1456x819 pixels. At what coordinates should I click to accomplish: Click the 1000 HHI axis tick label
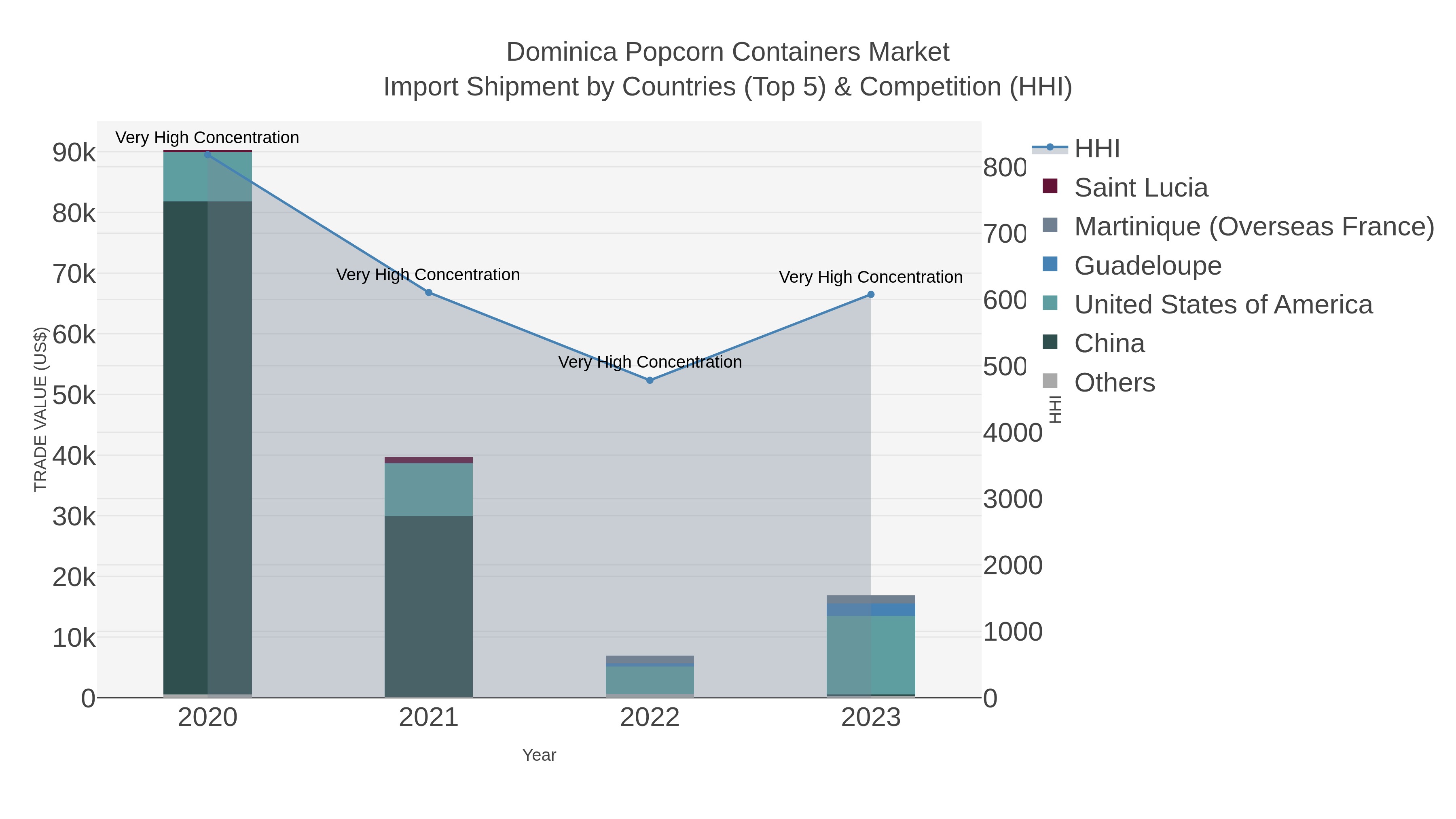click(x=1013, y=632)
